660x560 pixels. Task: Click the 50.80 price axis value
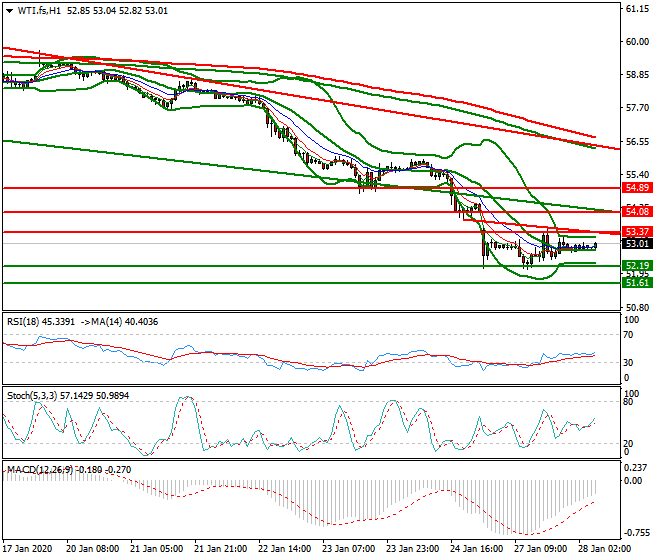[637, 308]
